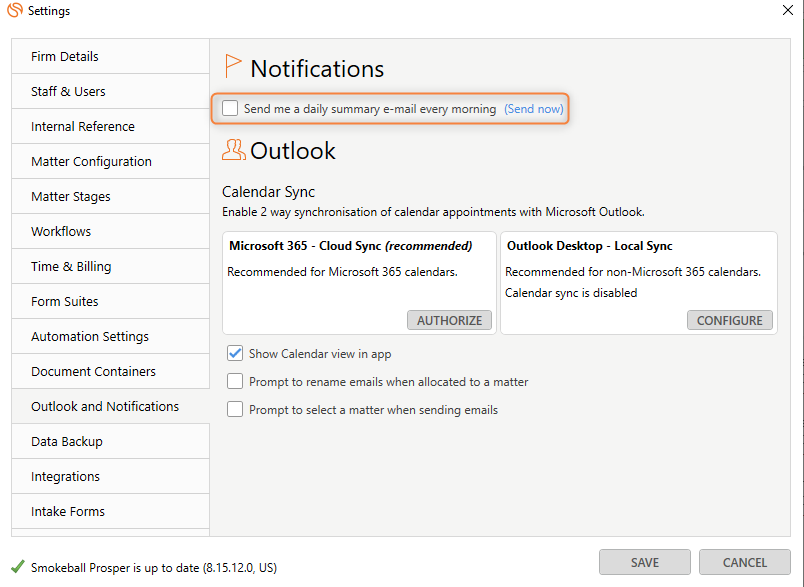Screen dimensions: 804x587
Task: Click the orange Notifications flag icon
Action: [233, 66]
